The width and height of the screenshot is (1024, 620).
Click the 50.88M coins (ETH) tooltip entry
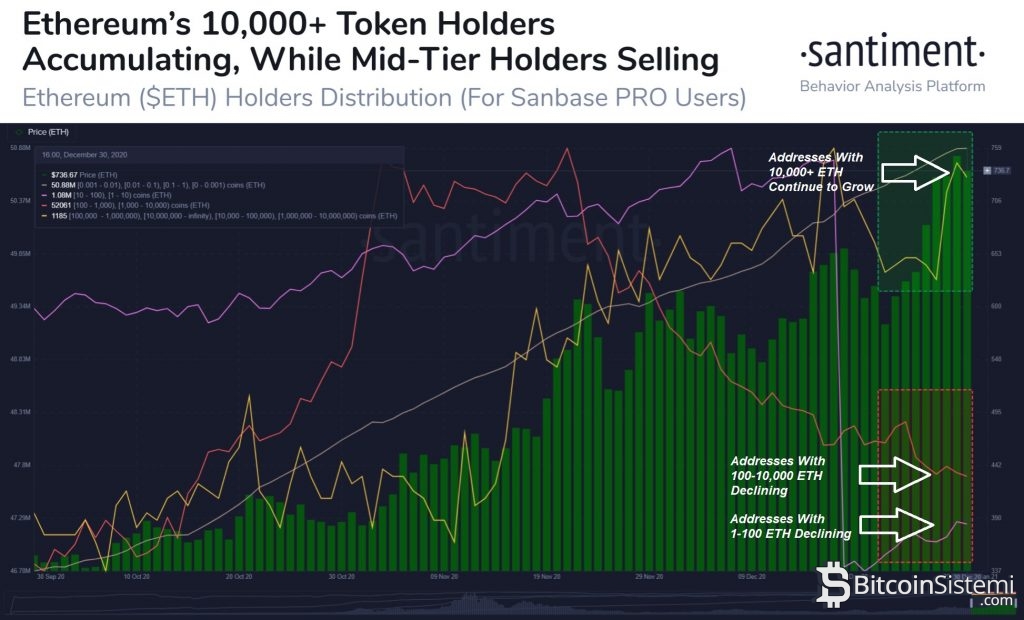(x=150, y=184)
